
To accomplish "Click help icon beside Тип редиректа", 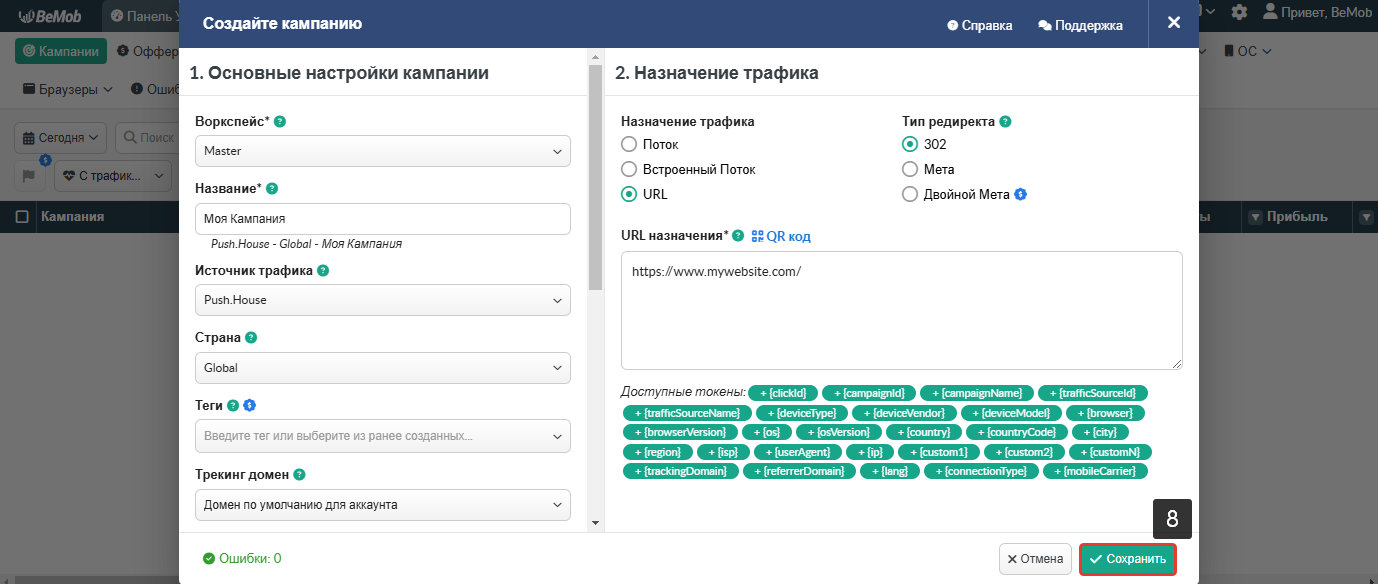I will pos(1005,122).
